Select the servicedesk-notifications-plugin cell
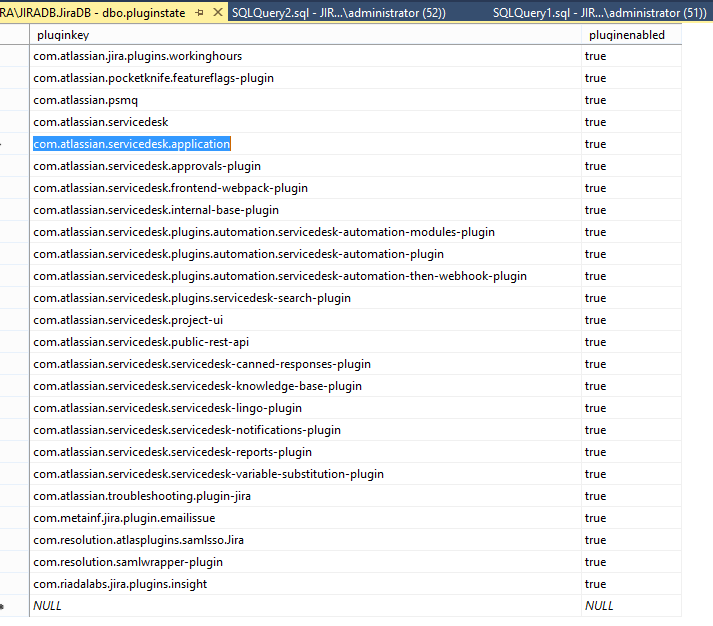The height and width of the screenshot is (626, 713). (x=306, y=430)
